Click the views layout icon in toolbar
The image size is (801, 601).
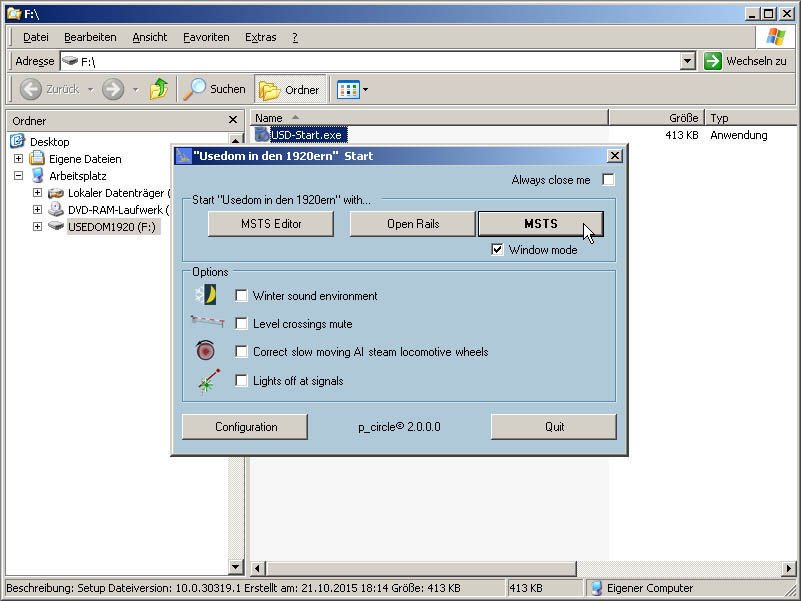tap(347, 89)
